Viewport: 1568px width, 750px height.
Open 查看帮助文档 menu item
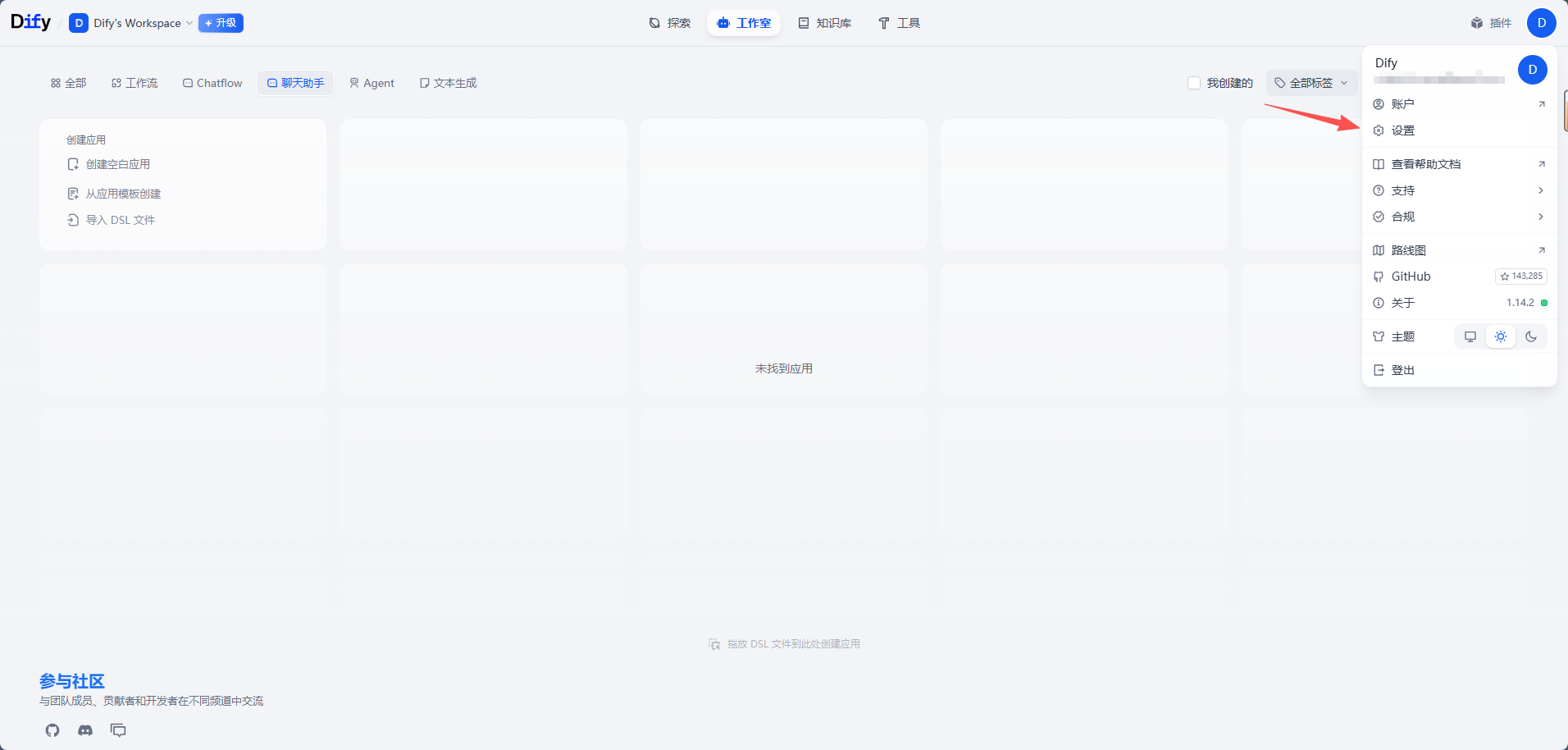click(x=1459, y=164)
